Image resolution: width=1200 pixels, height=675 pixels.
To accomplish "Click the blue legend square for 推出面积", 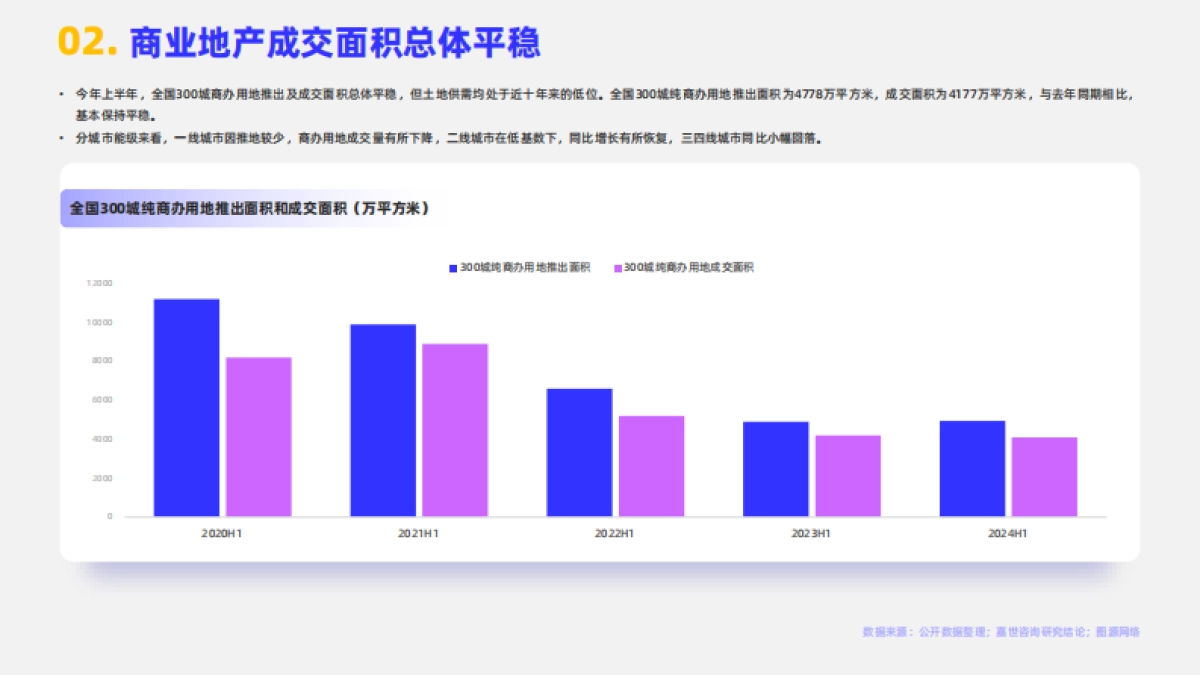I will tap(451, 267).
